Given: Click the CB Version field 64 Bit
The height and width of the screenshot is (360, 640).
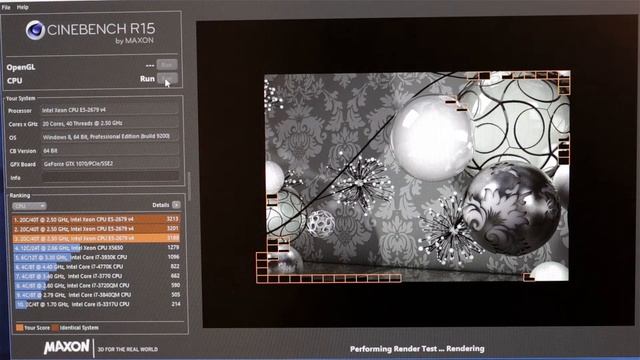Looking at the screenshot, I should coord(110,151).
